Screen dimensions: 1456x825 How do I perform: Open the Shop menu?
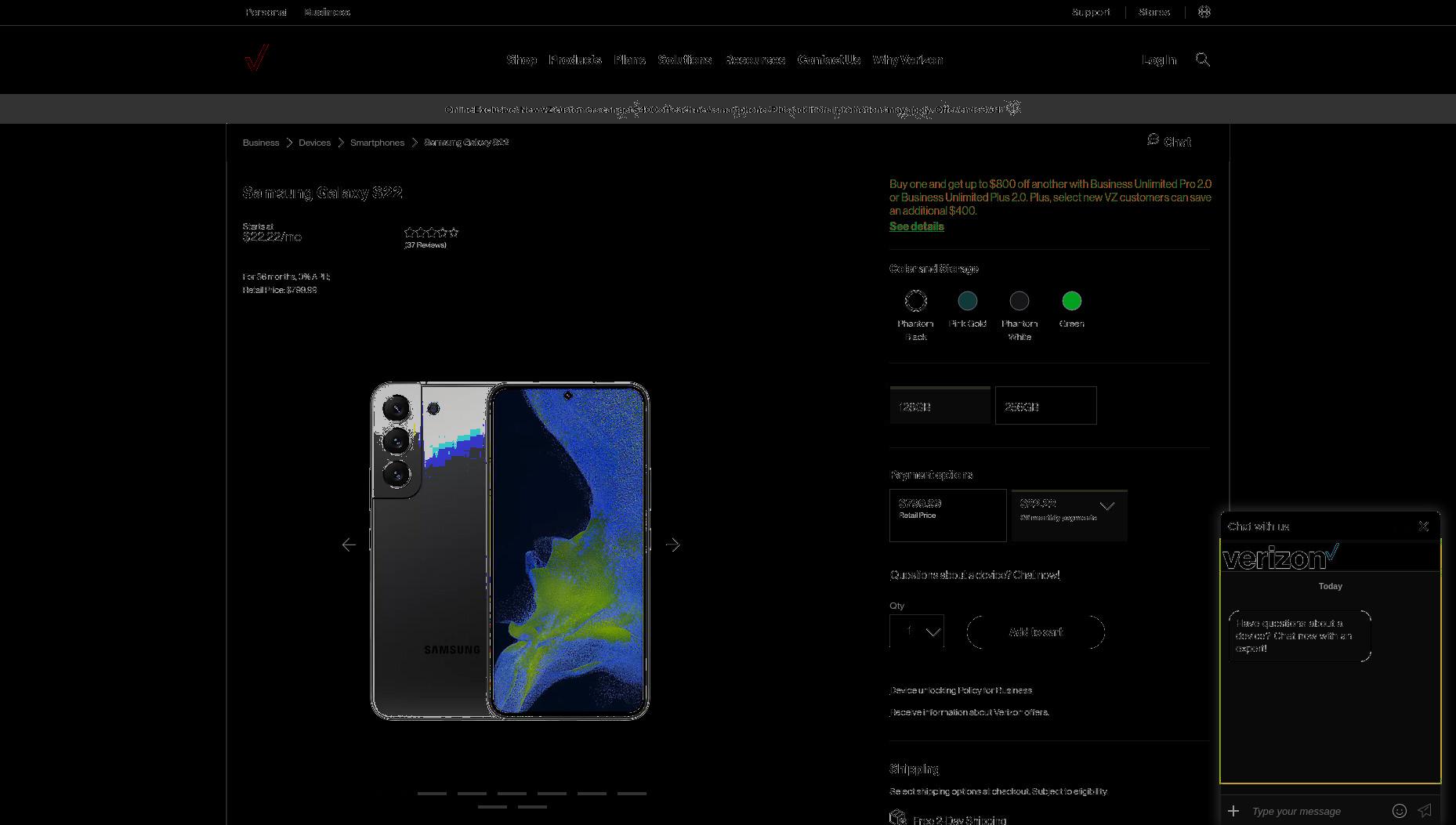pos(522,60)
